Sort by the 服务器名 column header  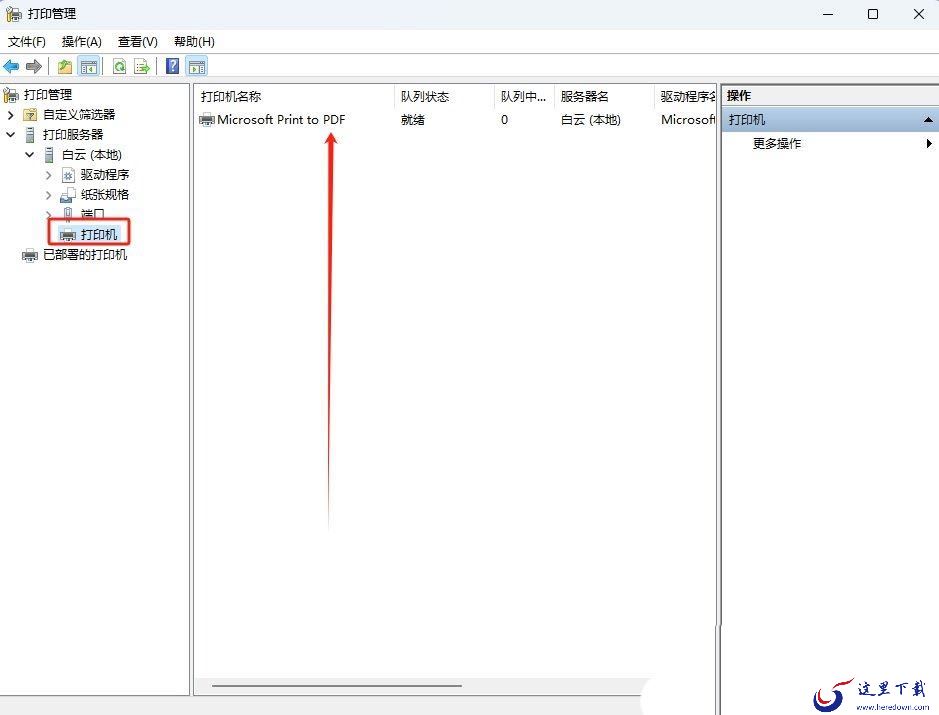tap(604, 96)
